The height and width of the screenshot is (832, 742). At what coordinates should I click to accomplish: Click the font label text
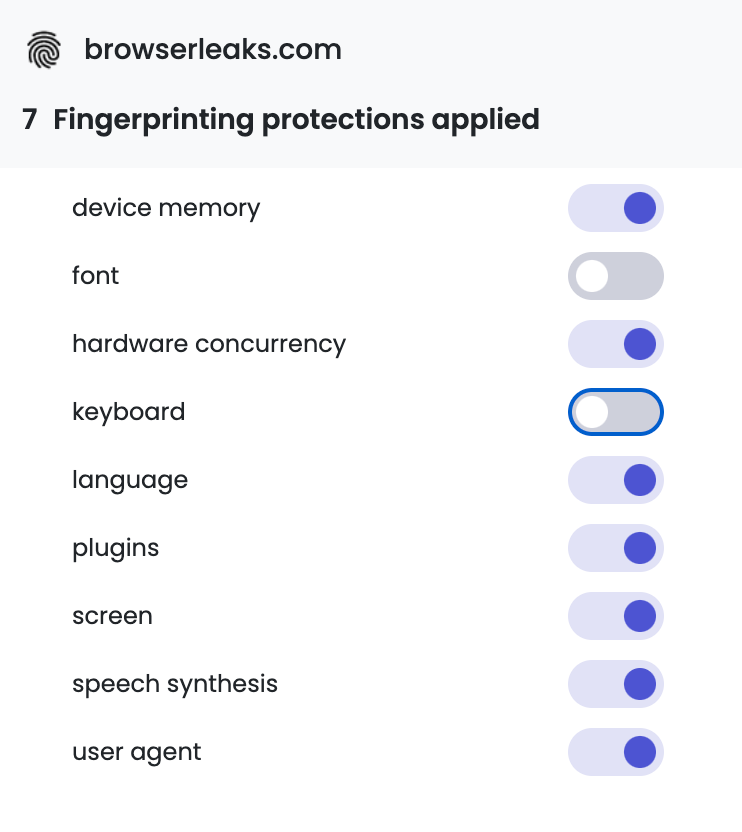[96, 276]
